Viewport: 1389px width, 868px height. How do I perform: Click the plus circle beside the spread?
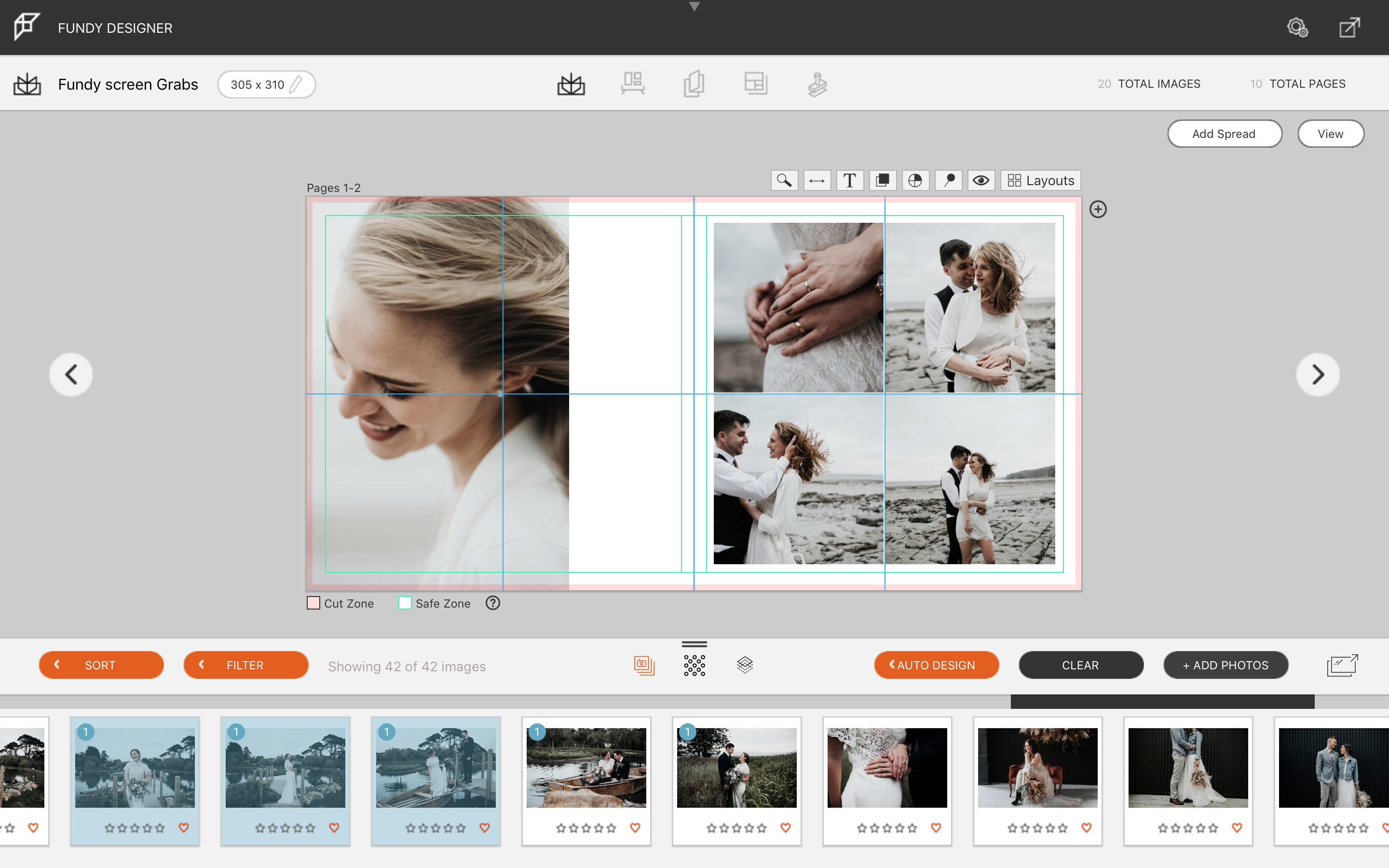[x=1098, y=209]
